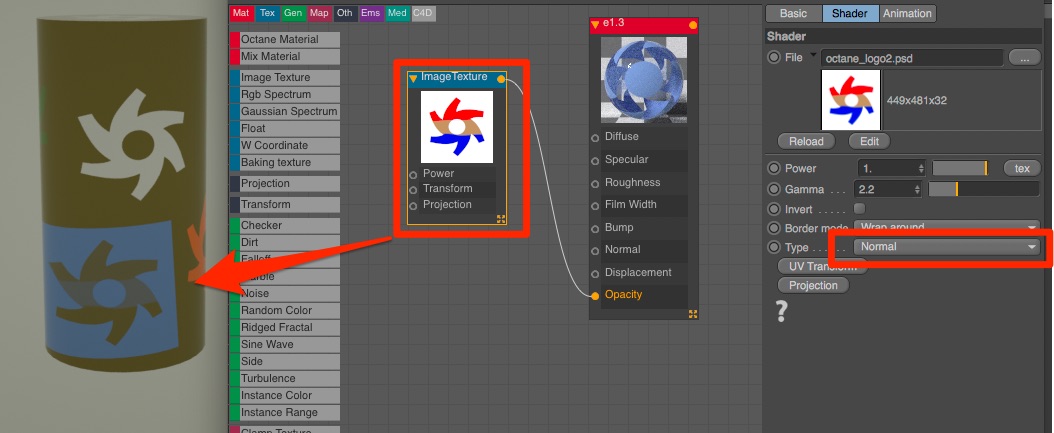Click ImageTexture Transform input port
The height and width of the screenshot is (433, 1054).
click(413, 190)
